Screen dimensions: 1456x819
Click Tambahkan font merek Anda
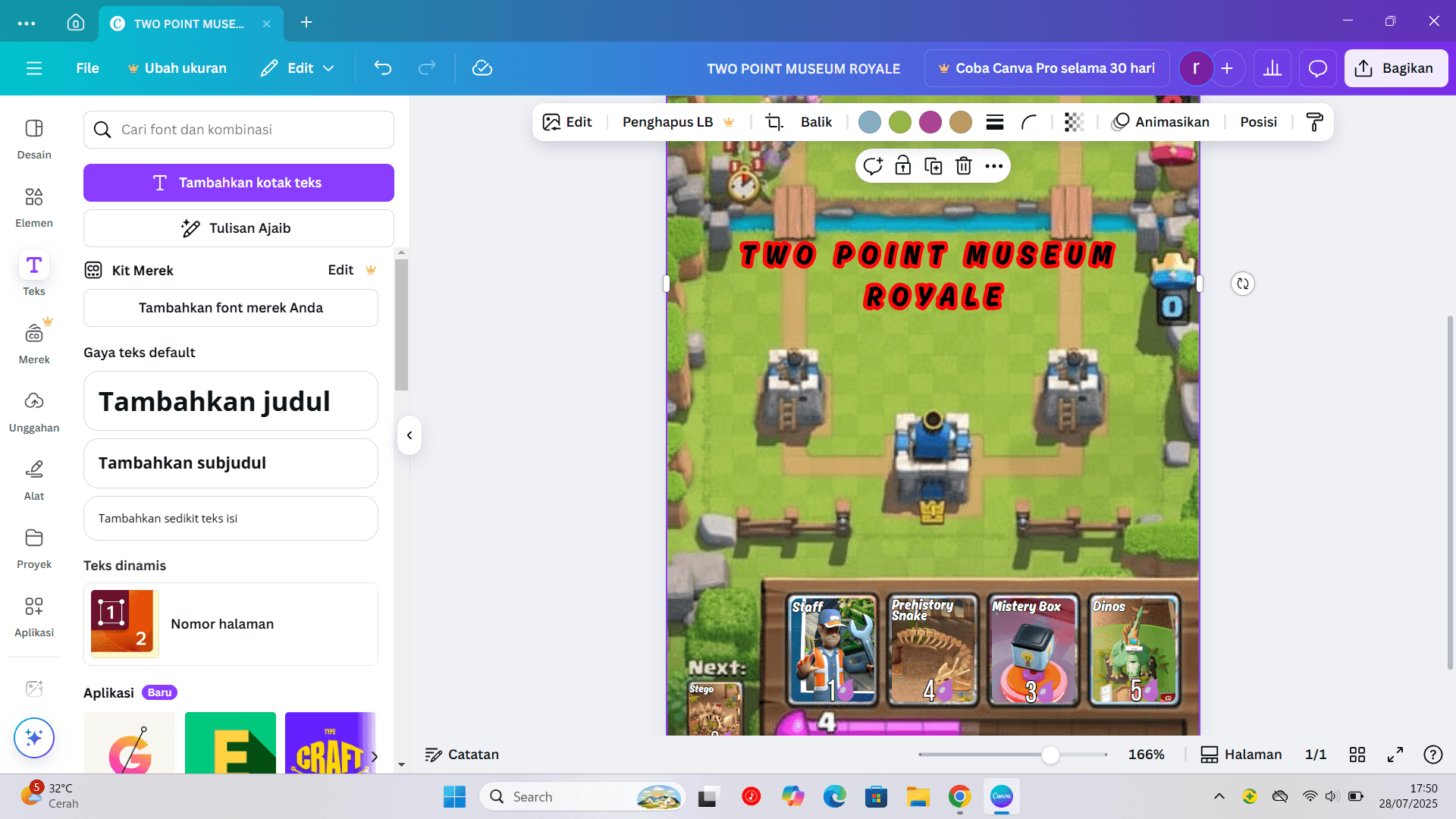[x=231, y=308]
